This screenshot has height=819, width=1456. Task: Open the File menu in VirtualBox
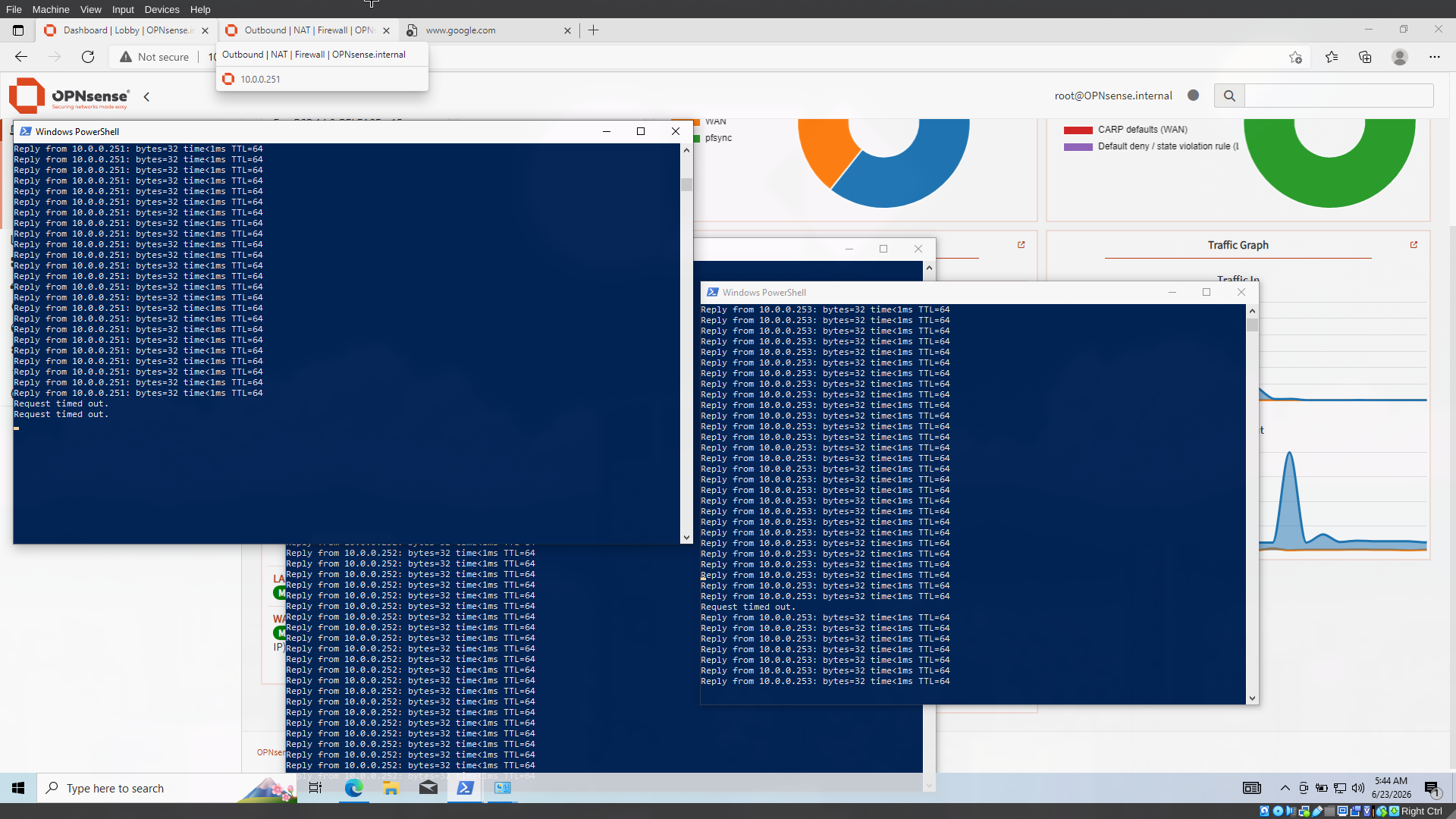14,9
